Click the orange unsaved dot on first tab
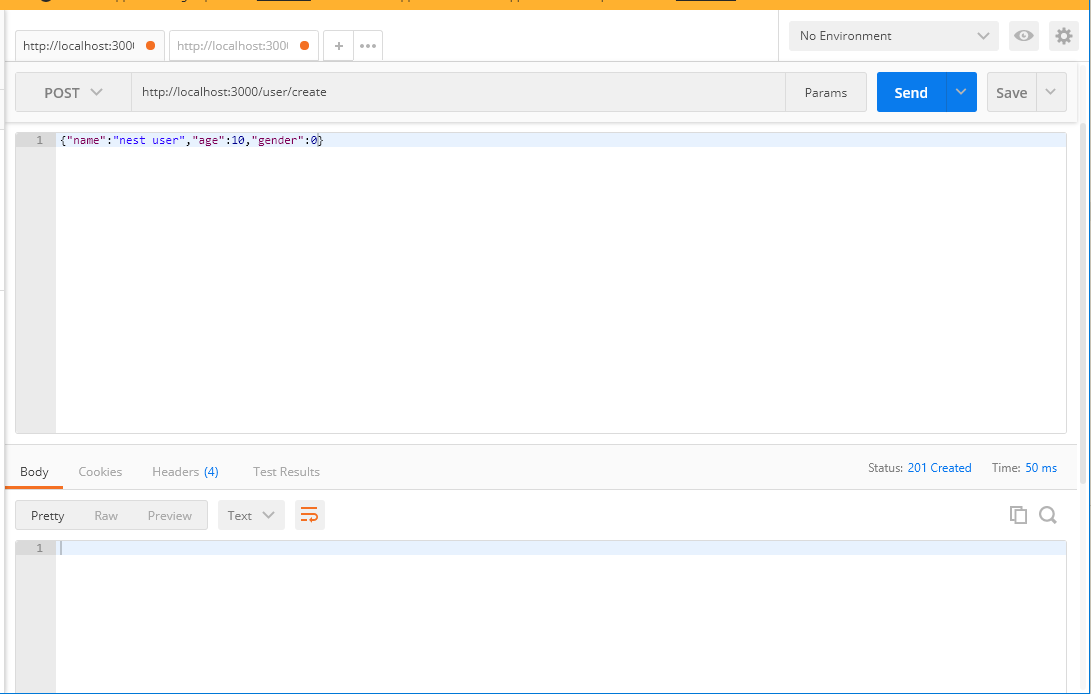This screenshot has height=694, width=1091. pos(150,46)
